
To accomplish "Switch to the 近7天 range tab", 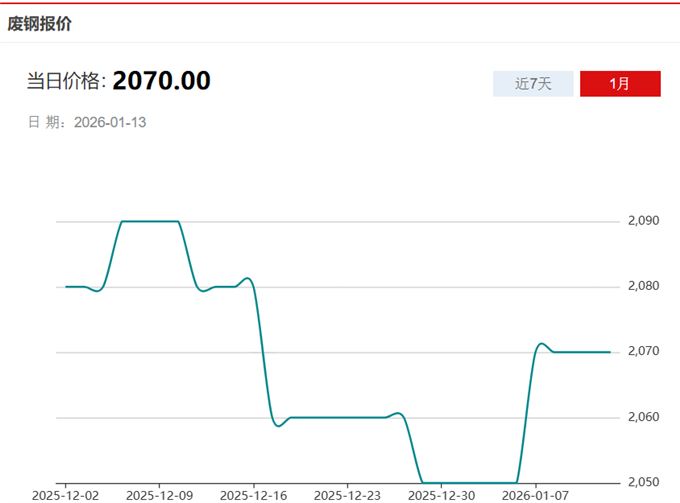I will 533,84.
